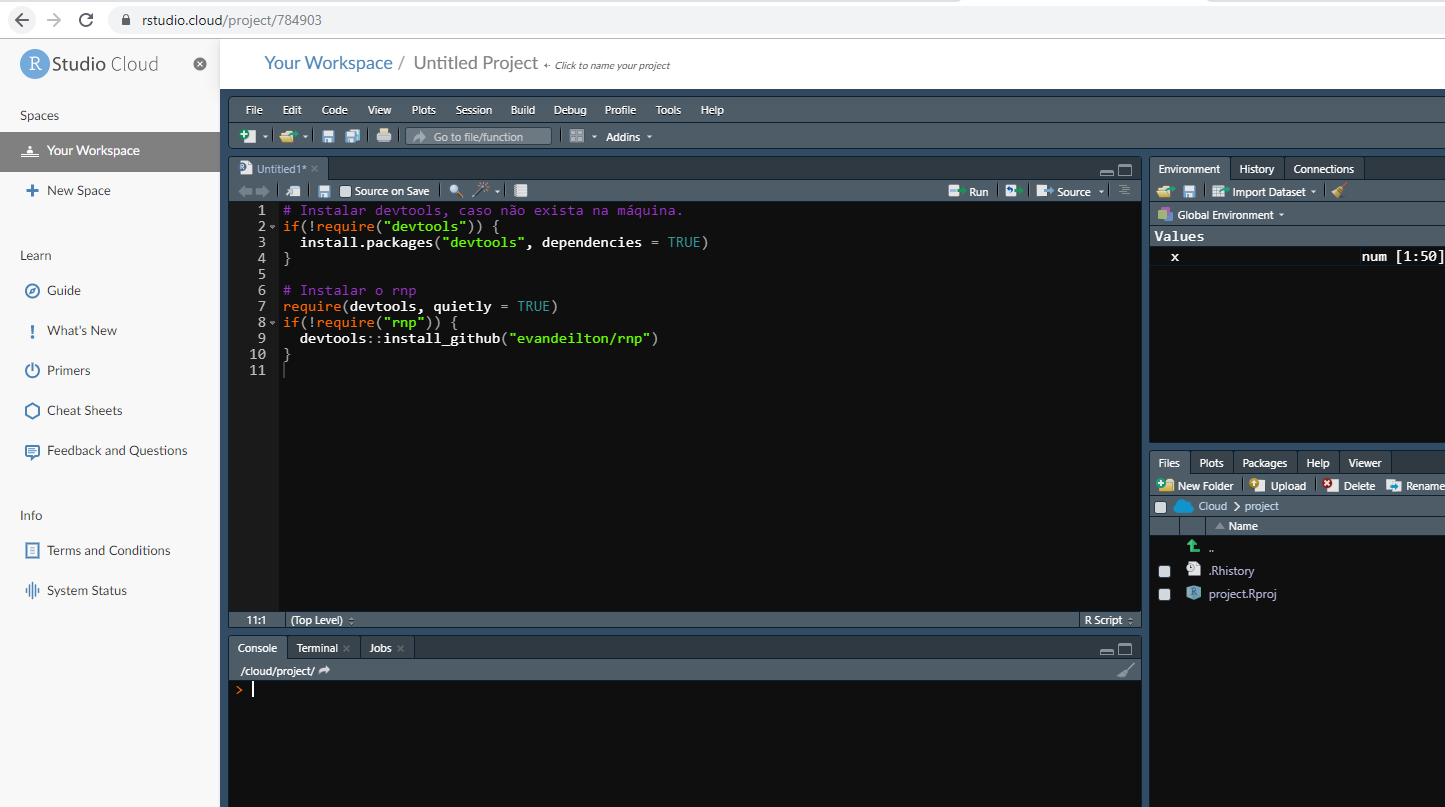Clear environment objects with the broom icon
The image size is (1445, 807).
1339,191
